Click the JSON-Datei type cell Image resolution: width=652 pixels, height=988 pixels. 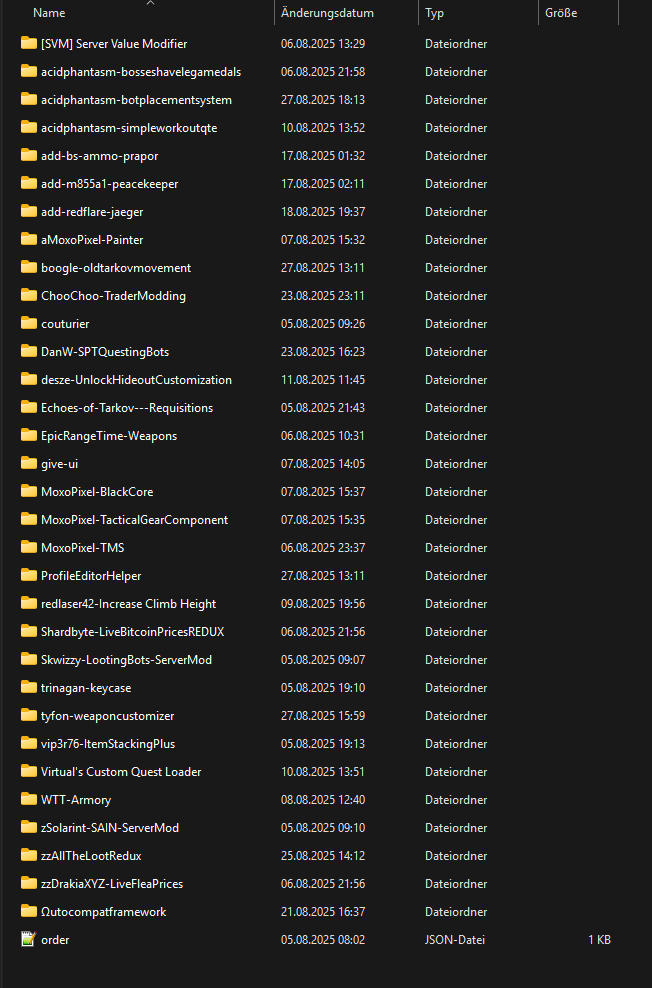pyautogui.click(x=455, y=939)
